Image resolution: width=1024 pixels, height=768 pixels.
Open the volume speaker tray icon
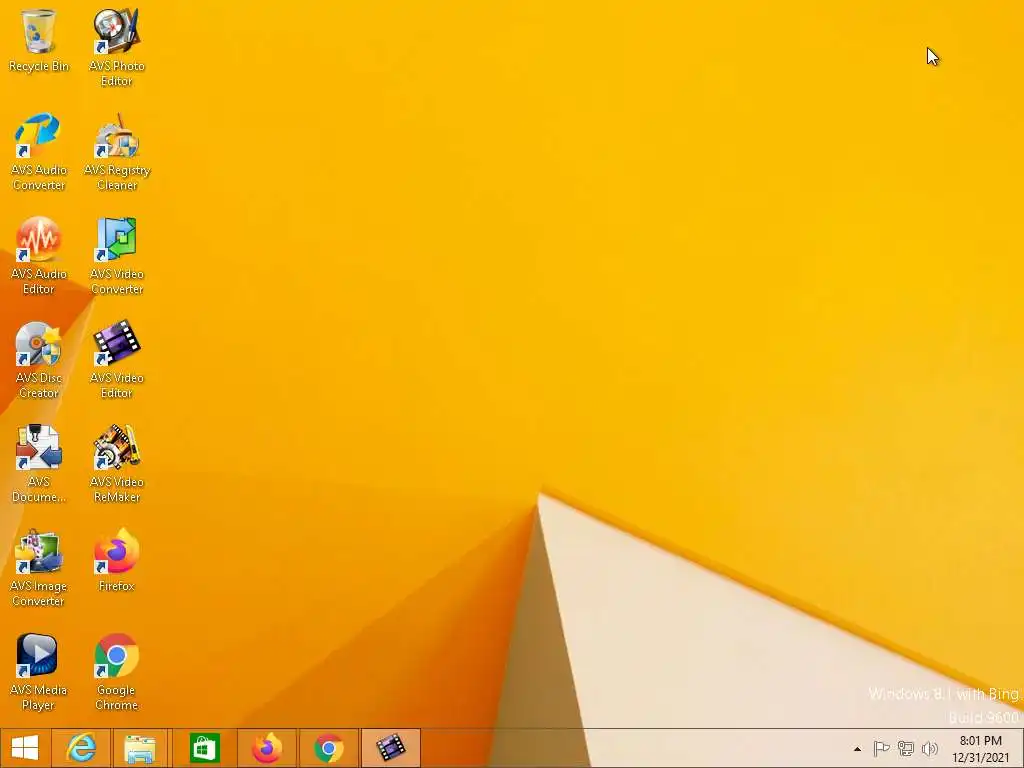click(x=929, y=748)
